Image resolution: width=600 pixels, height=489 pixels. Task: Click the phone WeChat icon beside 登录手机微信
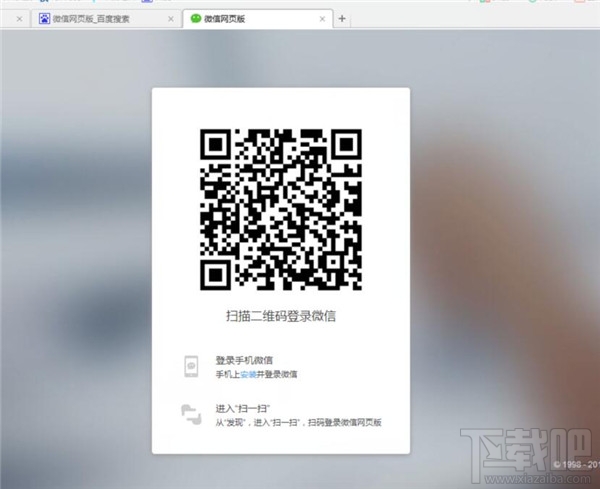coord(191,366)
